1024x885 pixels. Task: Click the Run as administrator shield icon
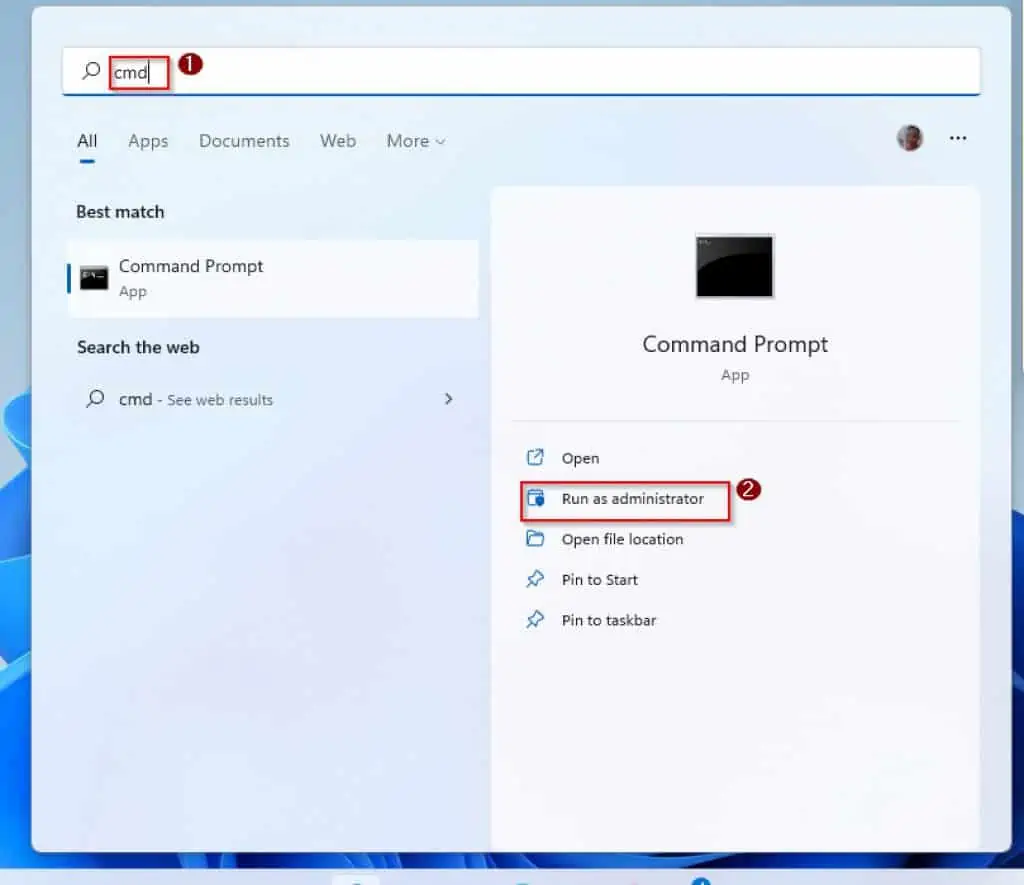click(538, 500)
